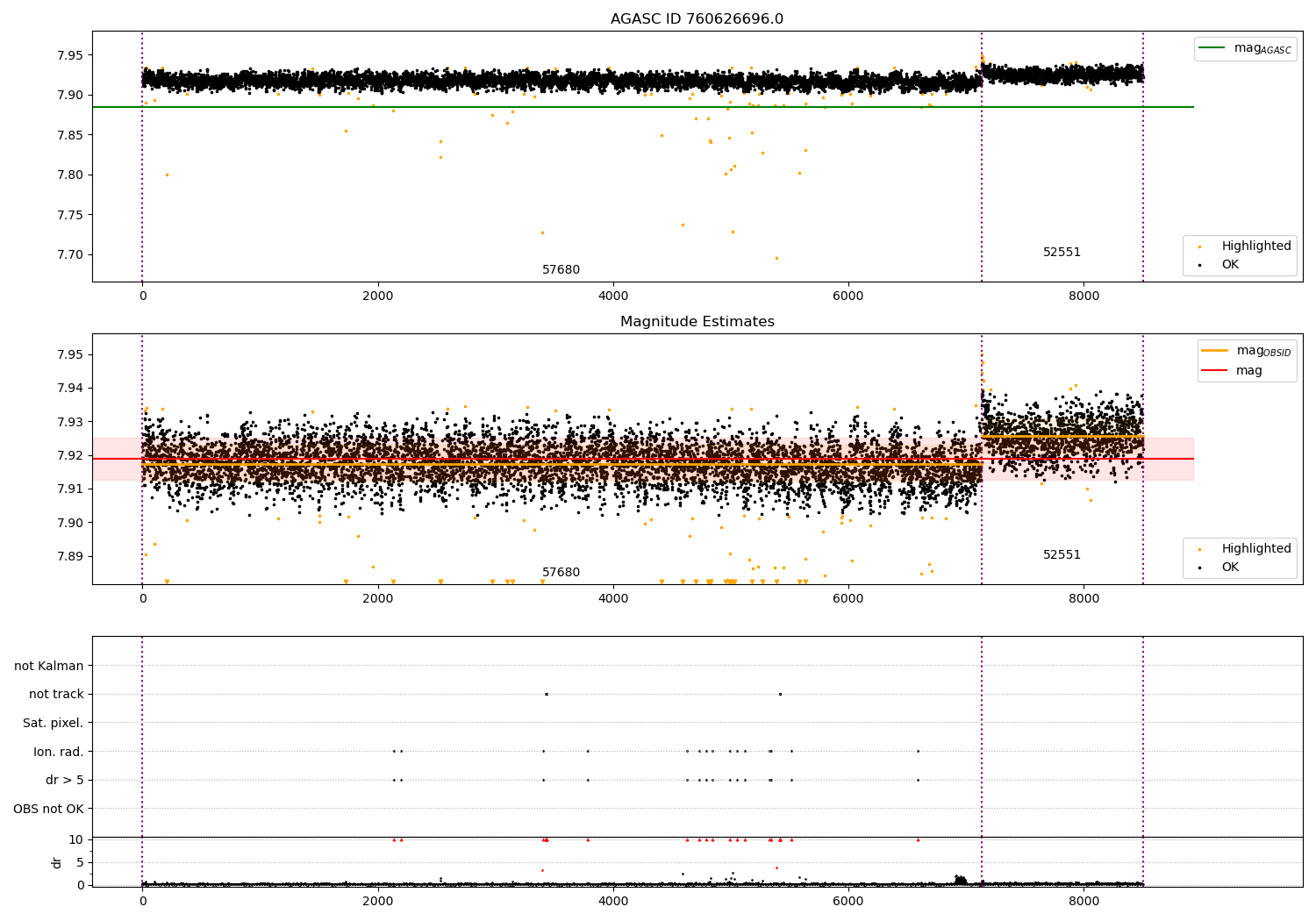Click the 4000 x-tick under the bottom plot
Image resolution: width=1316 pixels, height=921 pixels.
(613, 902)
